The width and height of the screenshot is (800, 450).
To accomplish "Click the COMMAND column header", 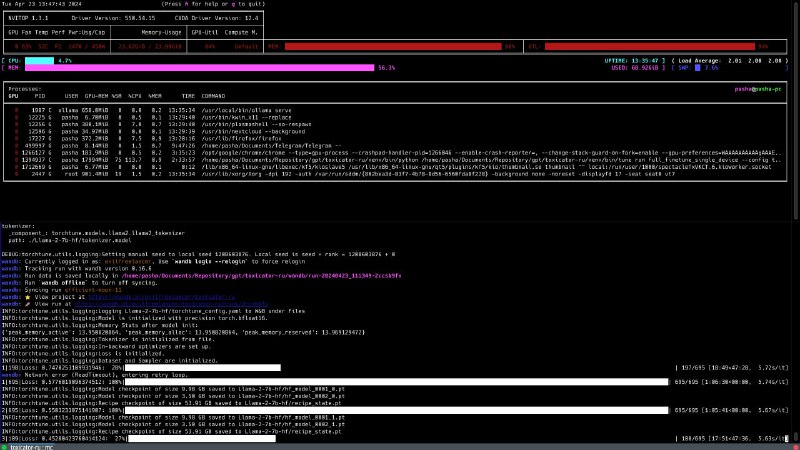I will click(x=213, y=96).
